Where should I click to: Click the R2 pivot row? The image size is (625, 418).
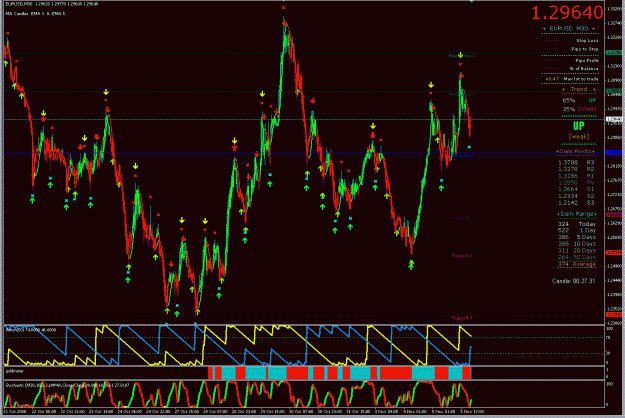pyautogui.click(x=576, y=169)
